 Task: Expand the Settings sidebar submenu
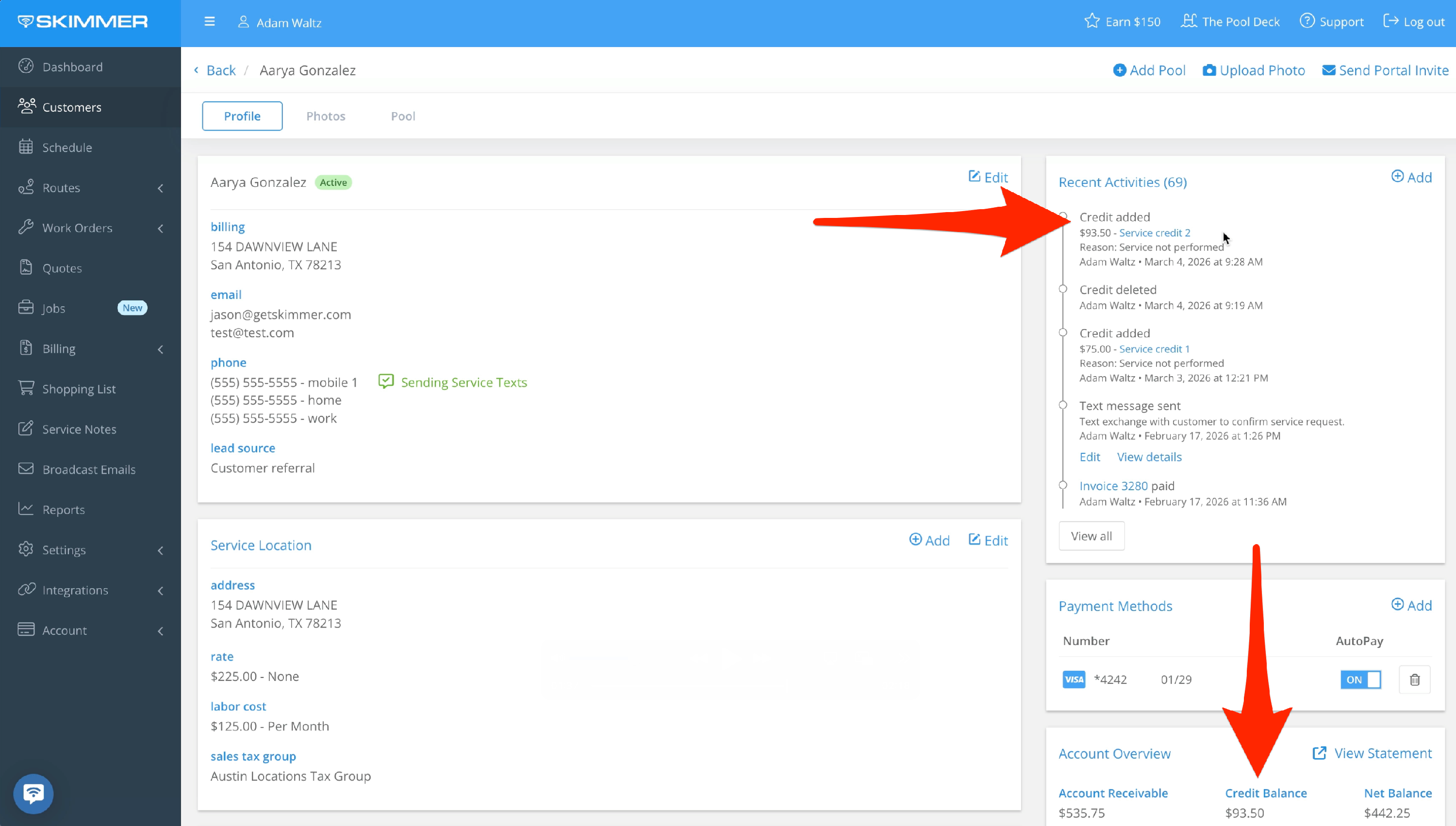coord(161,550)
